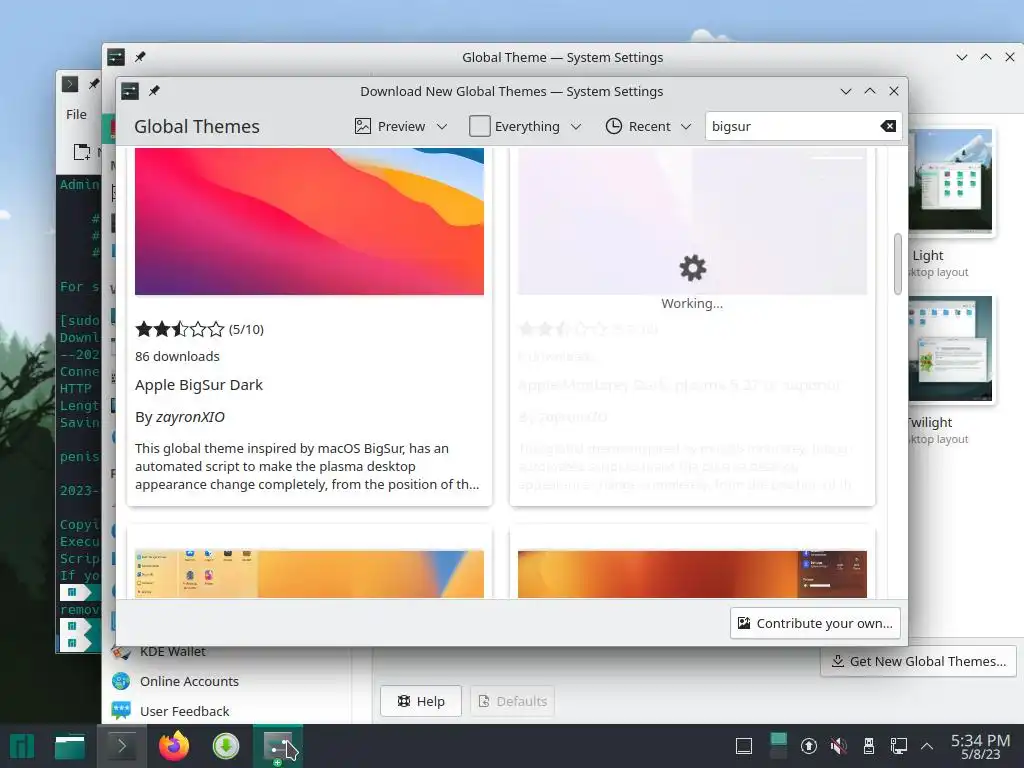Open KDE Wallet in sidebar

(x=172, y=652)
